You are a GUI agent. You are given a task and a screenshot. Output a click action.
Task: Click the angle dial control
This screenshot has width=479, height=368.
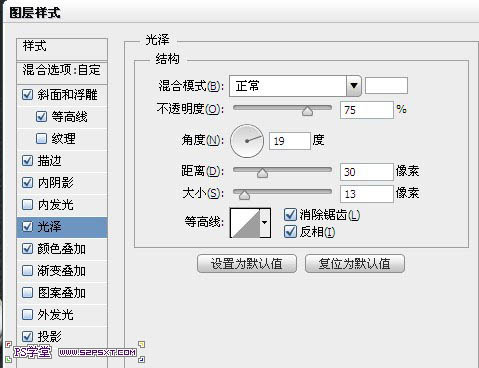[x=247, y=141]
